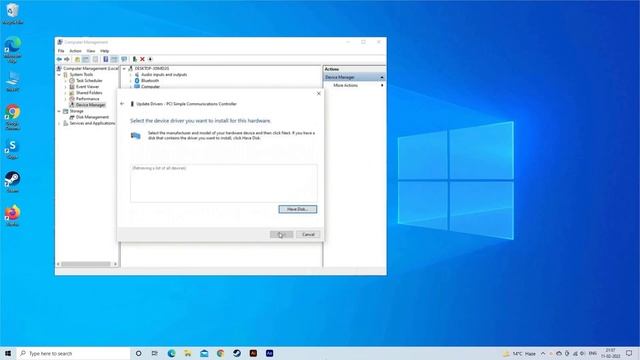Click the Back arrow in Computer Management toolbar

pyautogui.click(x=59, y=59)
